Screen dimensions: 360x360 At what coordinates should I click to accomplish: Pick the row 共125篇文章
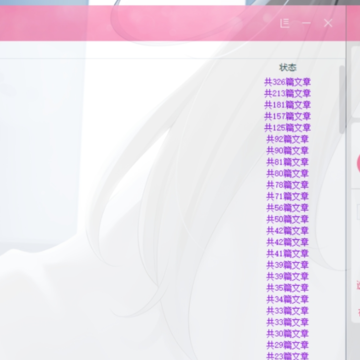pos(288,128)
